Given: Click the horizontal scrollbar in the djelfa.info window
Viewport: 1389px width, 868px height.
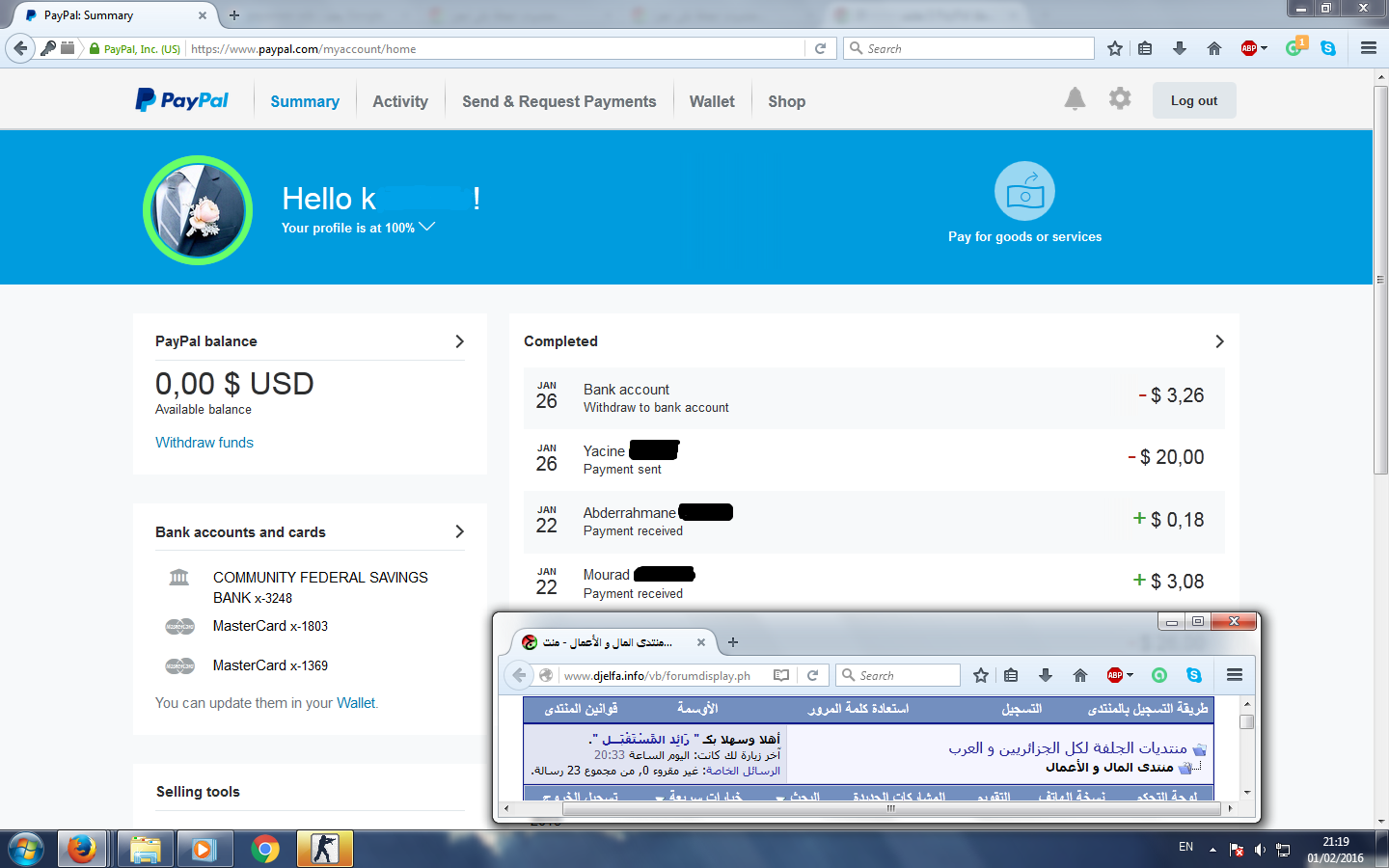Looking at the screenshot, I should coord(892,809).
